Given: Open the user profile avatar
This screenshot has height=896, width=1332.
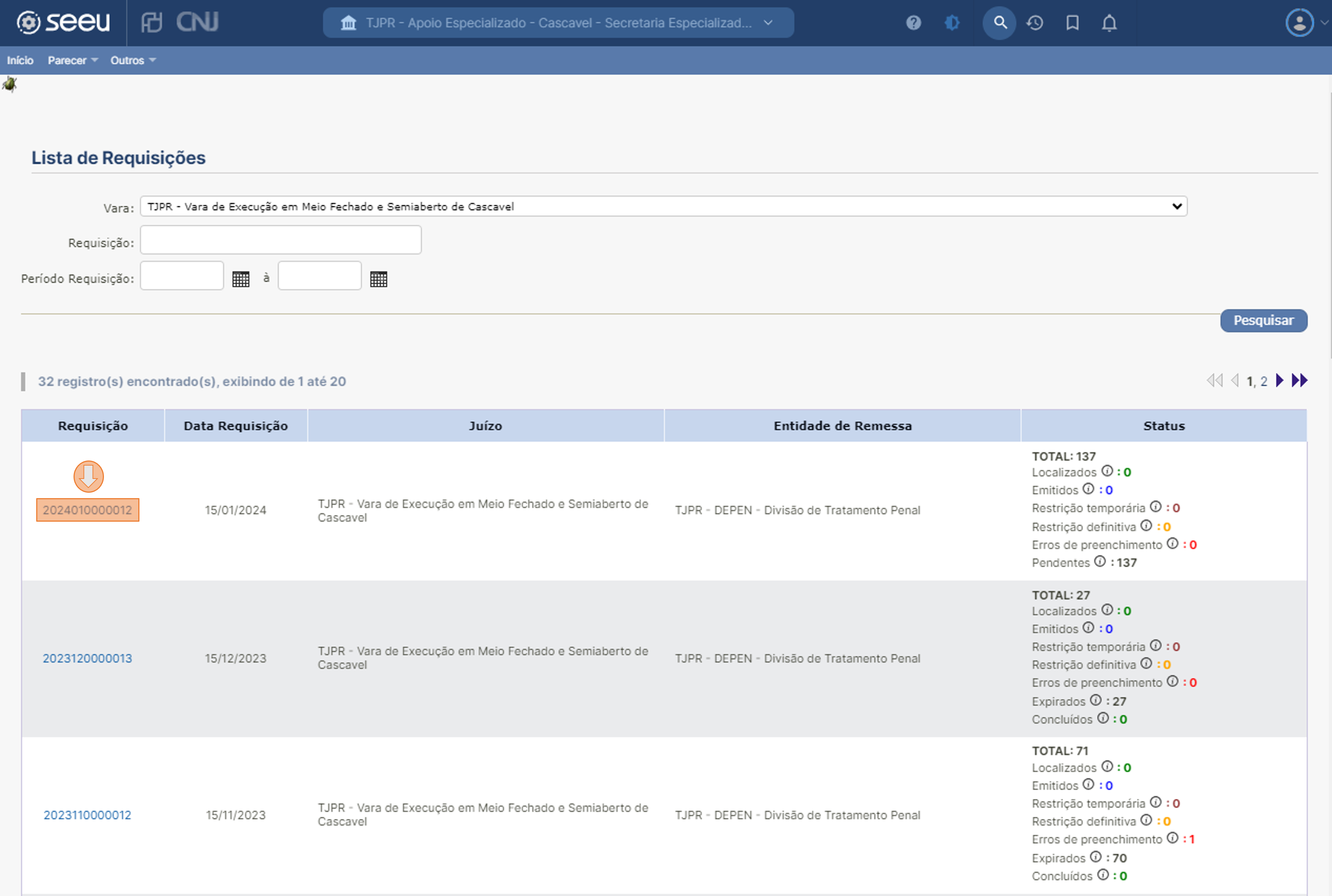Looking at the screenshot, I should [1299, 23].
